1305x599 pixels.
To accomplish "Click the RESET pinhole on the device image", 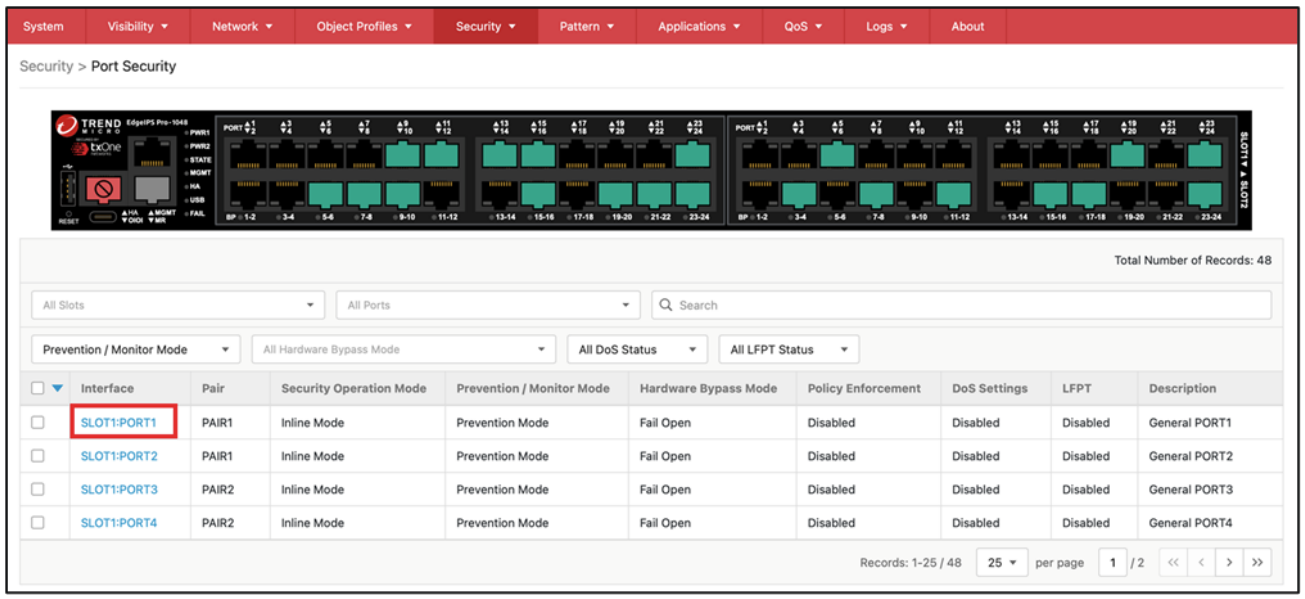I will pos(69,214).
